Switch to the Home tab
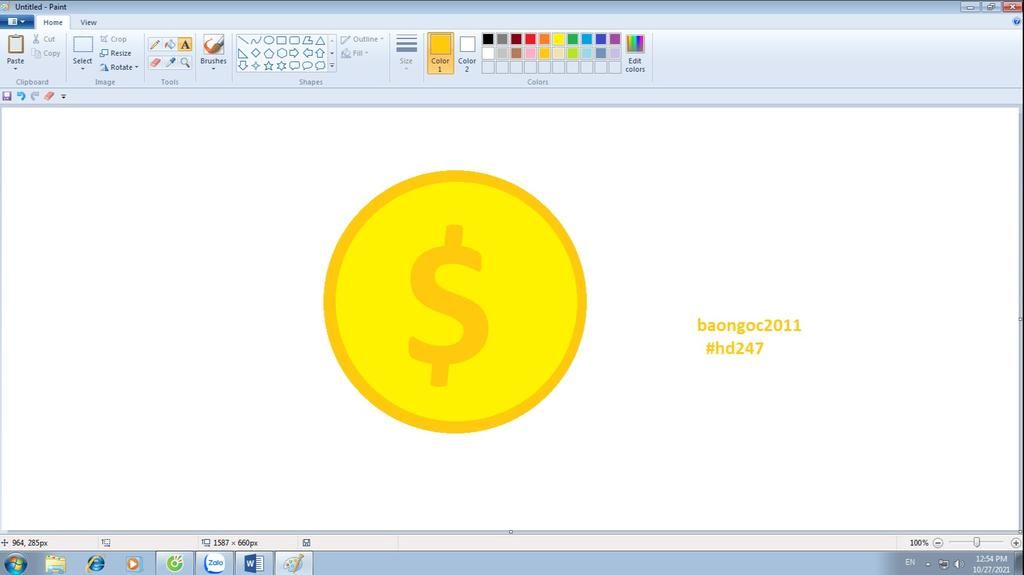Image resolution: width=1024 pixels, height=575 pixels. (x=53, y=22)
